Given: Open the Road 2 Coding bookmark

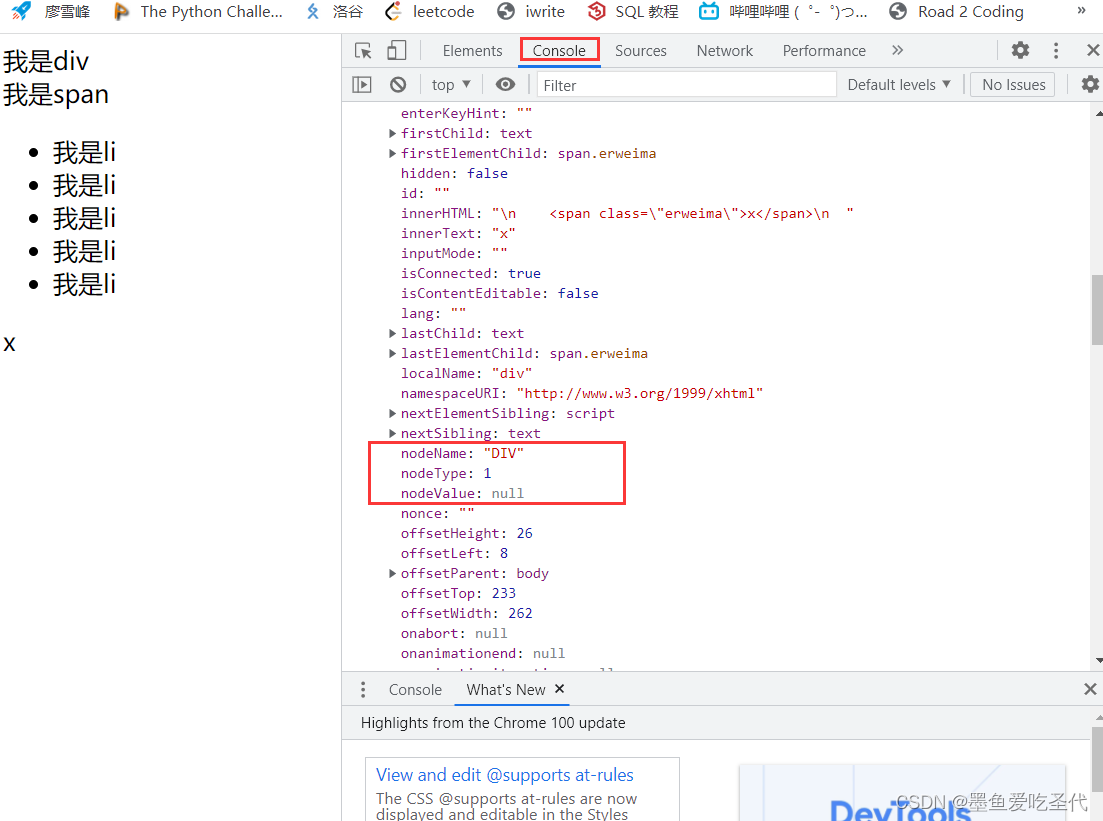Looking at the screenshot, I should click(x=957, y=11).
